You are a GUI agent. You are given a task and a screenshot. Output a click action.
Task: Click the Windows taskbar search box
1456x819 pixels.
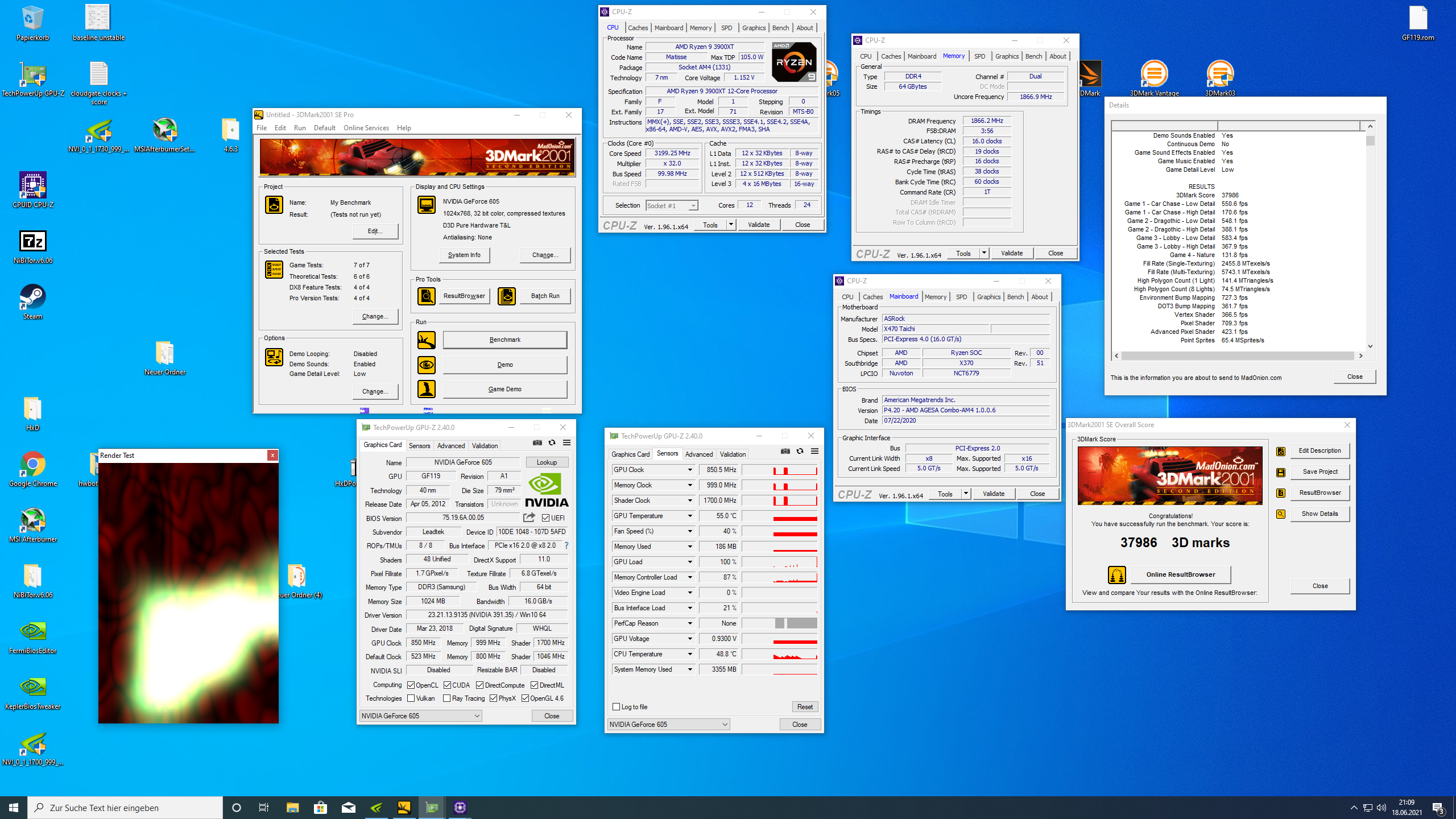coord(125,808)
